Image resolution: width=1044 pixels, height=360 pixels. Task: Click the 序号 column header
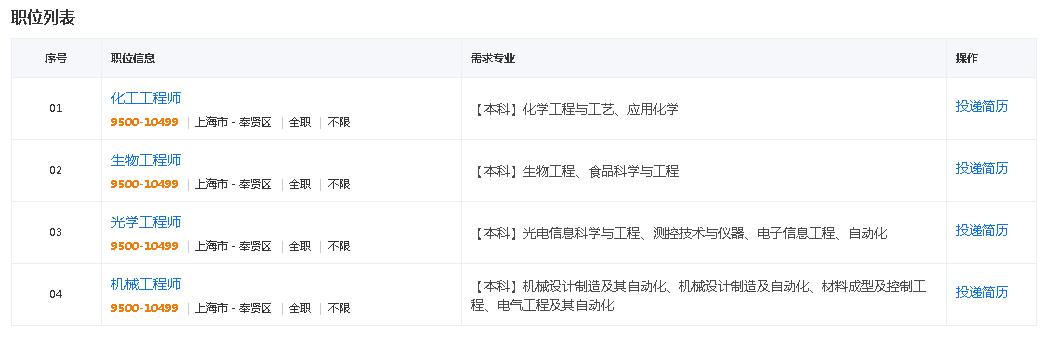point(56,58)
